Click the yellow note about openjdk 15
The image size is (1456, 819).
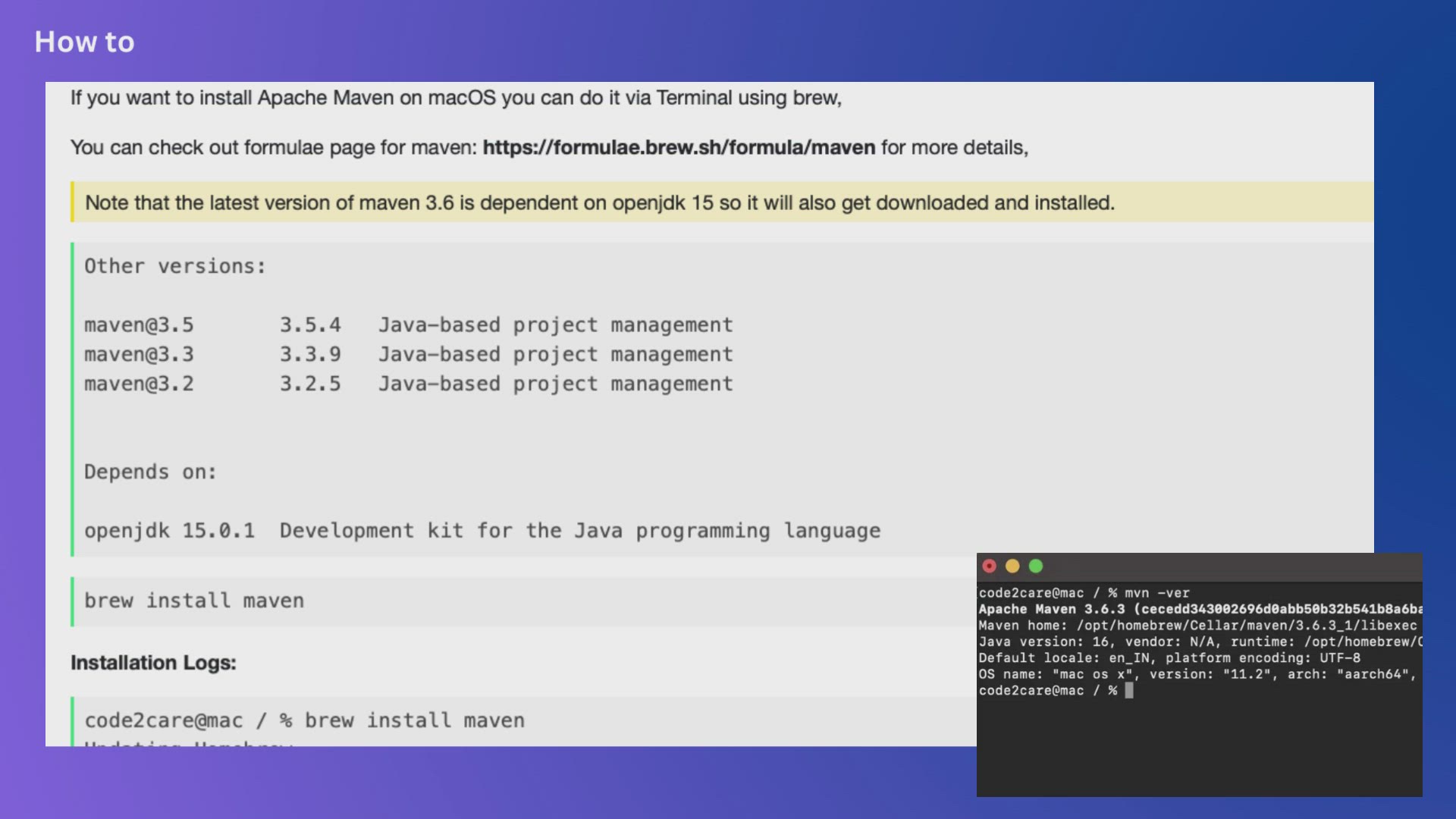coord(599,202)
